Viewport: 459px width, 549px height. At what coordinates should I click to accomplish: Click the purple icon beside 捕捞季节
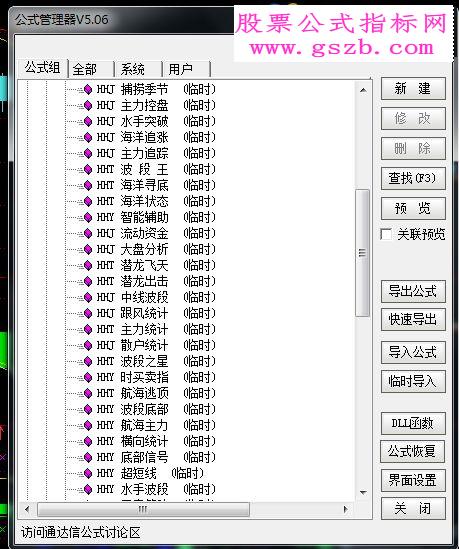[x=88, y=90]
